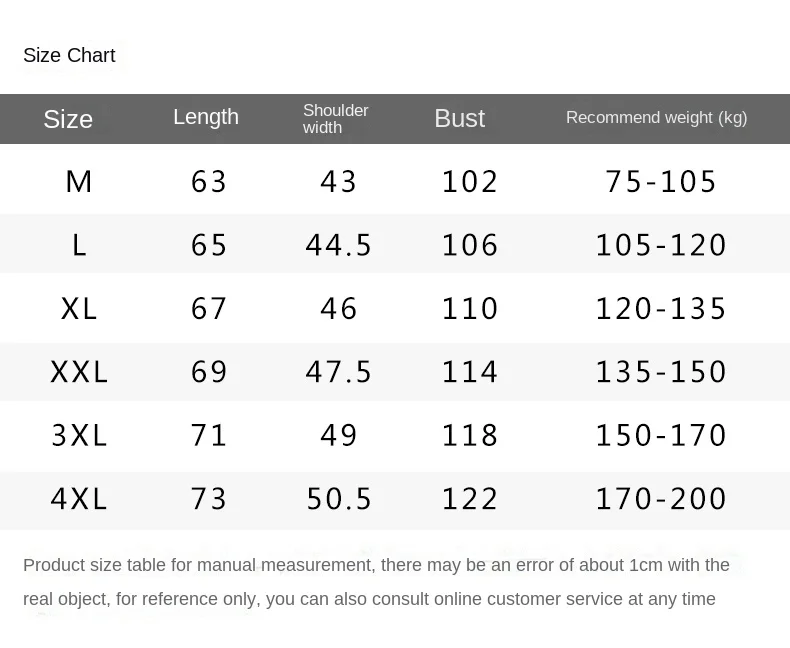Click the Length column header
This screenshot has height=648, width=790.
point(206,117)
